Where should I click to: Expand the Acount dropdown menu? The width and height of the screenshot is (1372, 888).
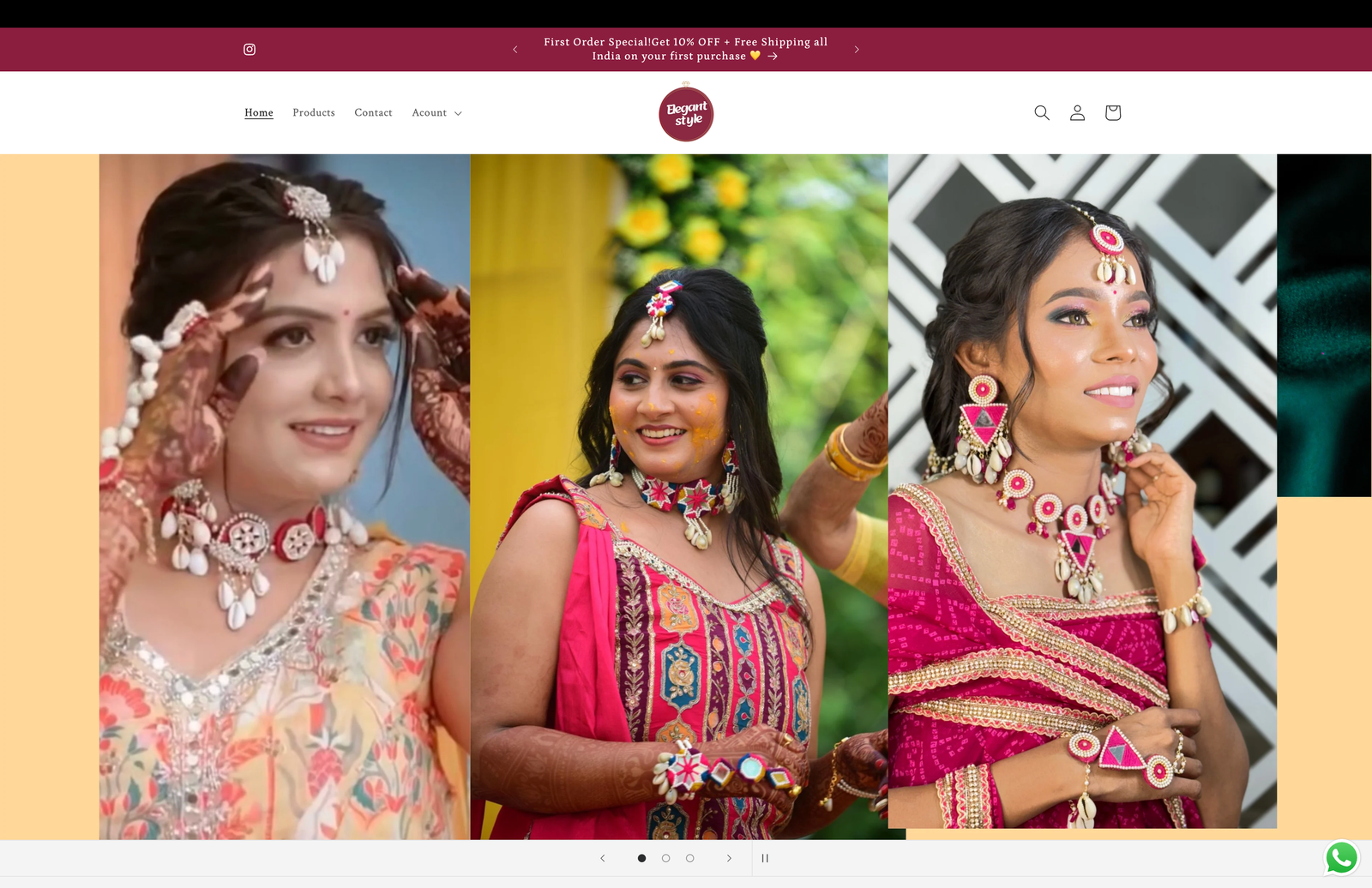pyautogui.click(x=436, y=113)
